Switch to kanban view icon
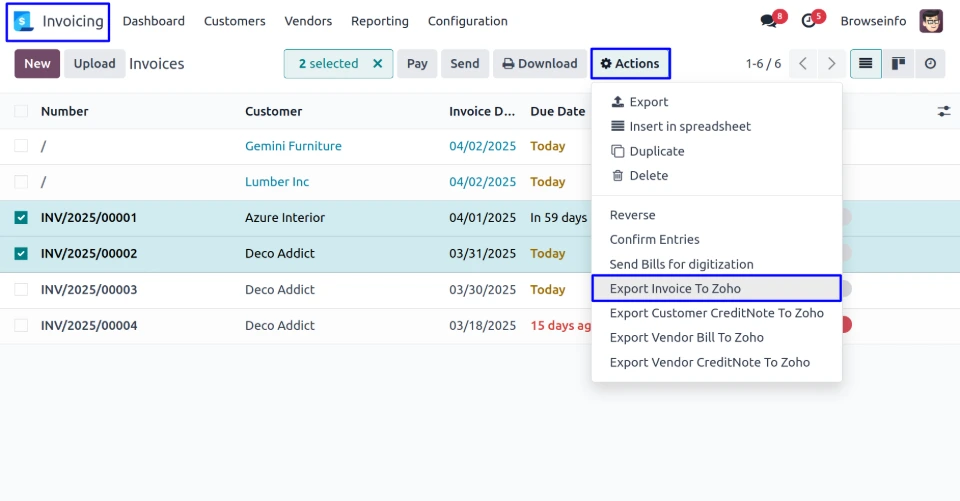This screenshot has height=501, width=960. click(898, 64)
